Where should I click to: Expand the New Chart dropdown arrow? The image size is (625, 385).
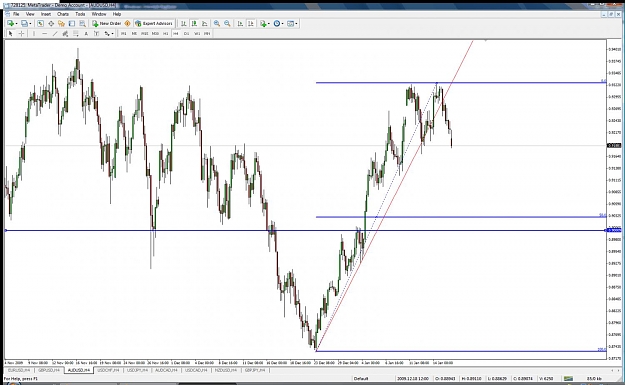16,24
